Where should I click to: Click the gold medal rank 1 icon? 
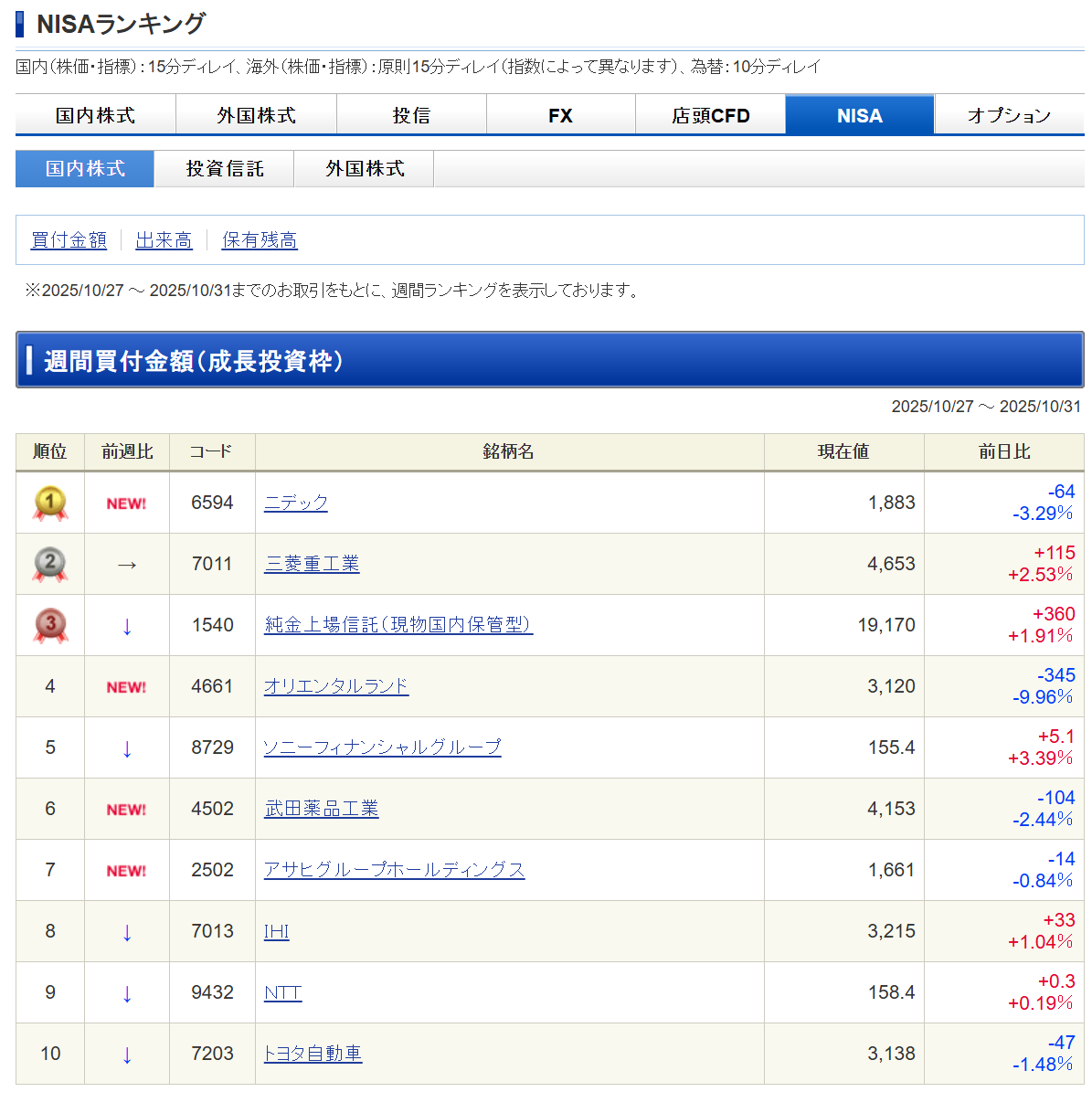click(50, 503)
